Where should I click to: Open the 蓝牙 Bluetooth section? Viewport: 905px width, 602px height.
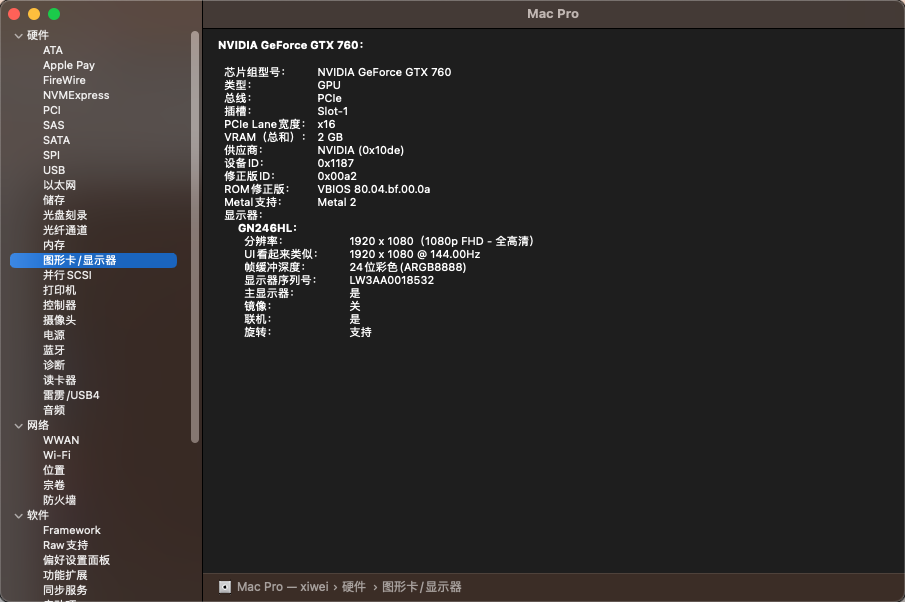tap(54, 350)
